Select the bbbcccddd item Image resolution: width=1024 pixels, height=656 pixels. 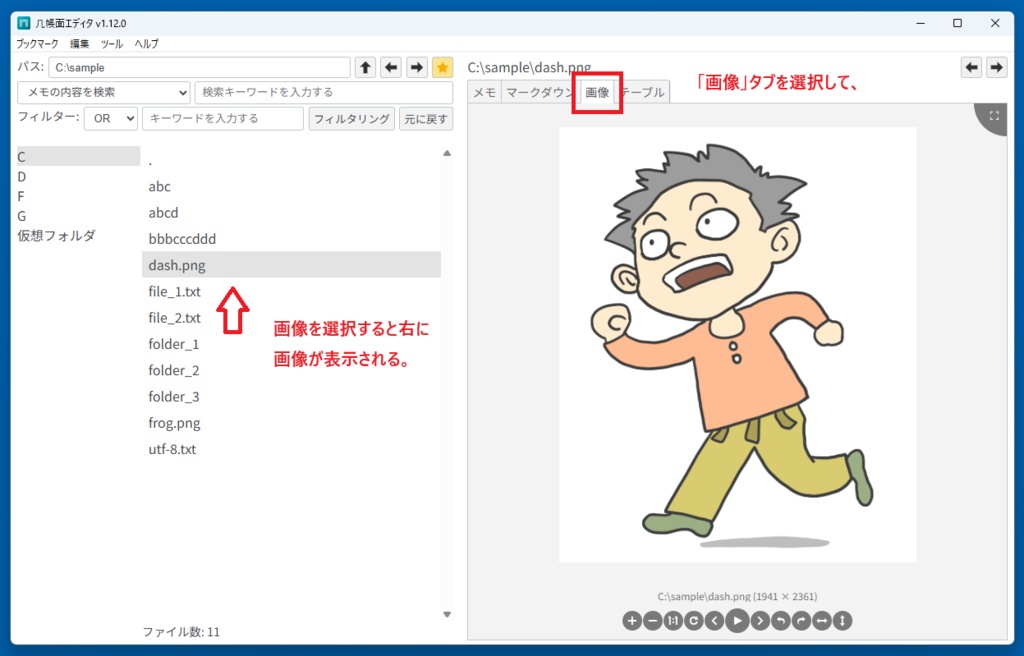coord(291,238)
